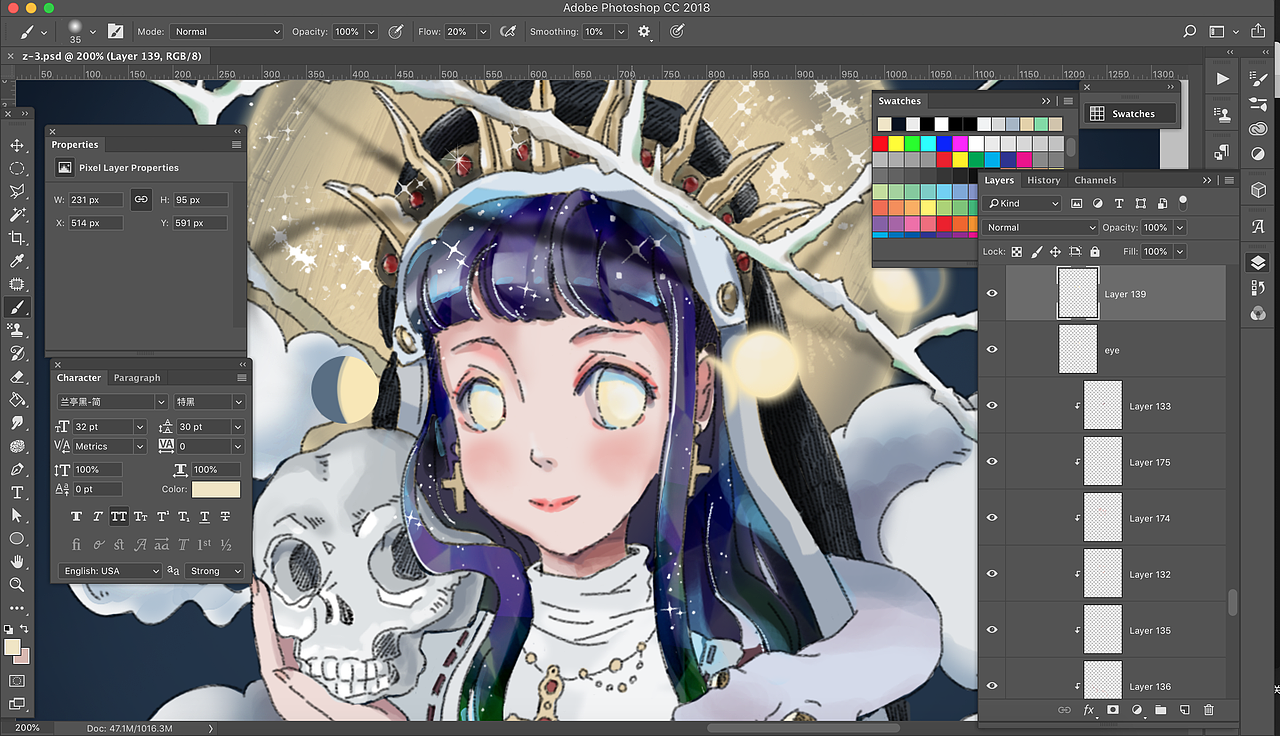Select the Pen tool
Image resolution: width=1280 pixels, height=736 pixels.
click(17, 469)
